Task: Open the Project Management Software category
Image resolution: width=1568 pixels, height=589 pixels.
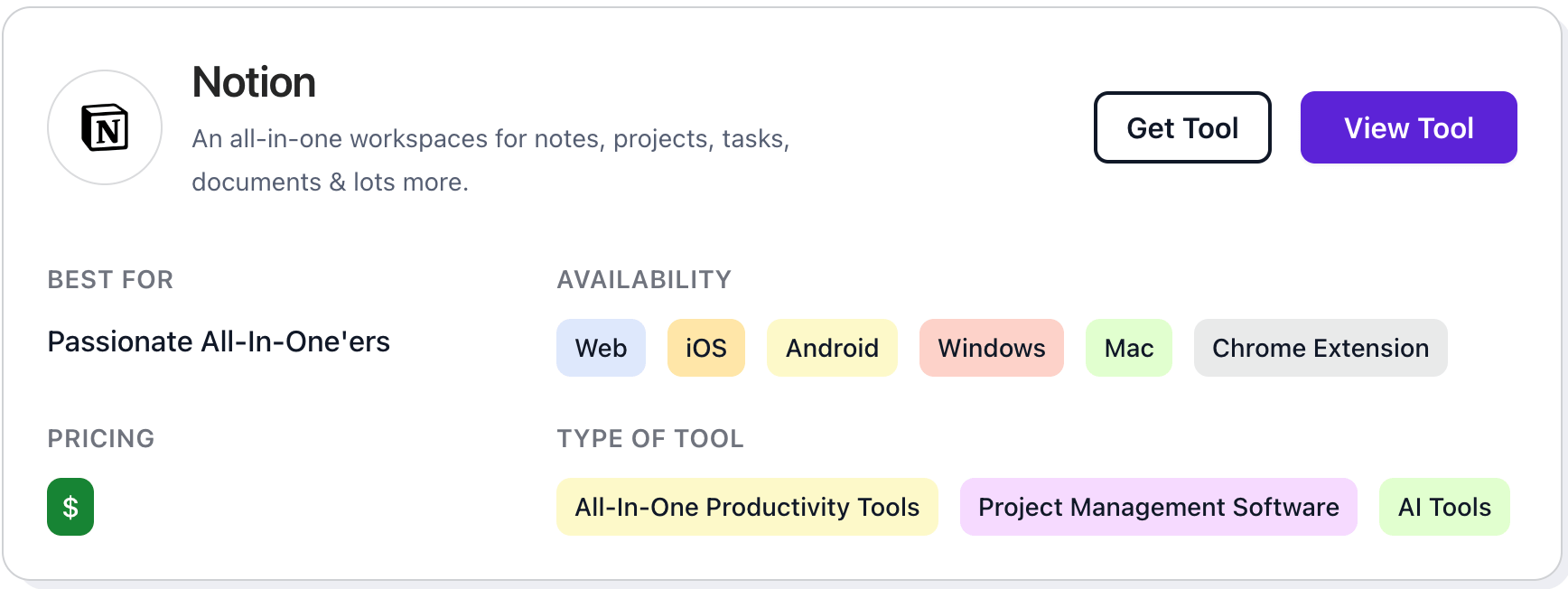Action: tap(1159, 507)
